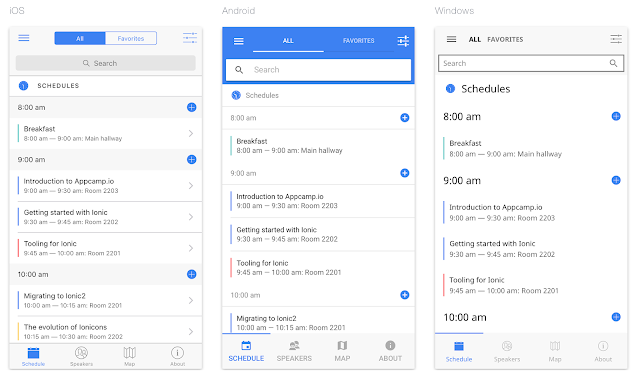Focus the Search box in the Windows panel

click(531, 63)
